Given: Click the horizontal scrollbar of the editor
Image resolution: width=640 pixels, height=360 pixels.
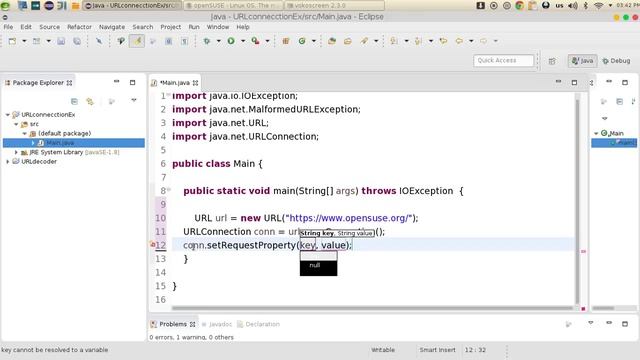Looking at the screenshot, I should tap(372, 308).
